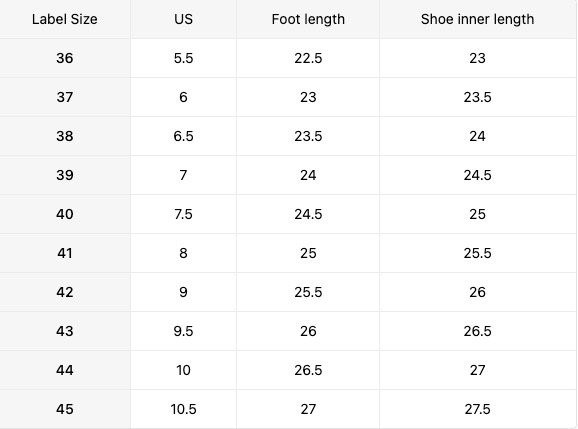Select foot length 22.5 cell

click(x=308, y=58)
